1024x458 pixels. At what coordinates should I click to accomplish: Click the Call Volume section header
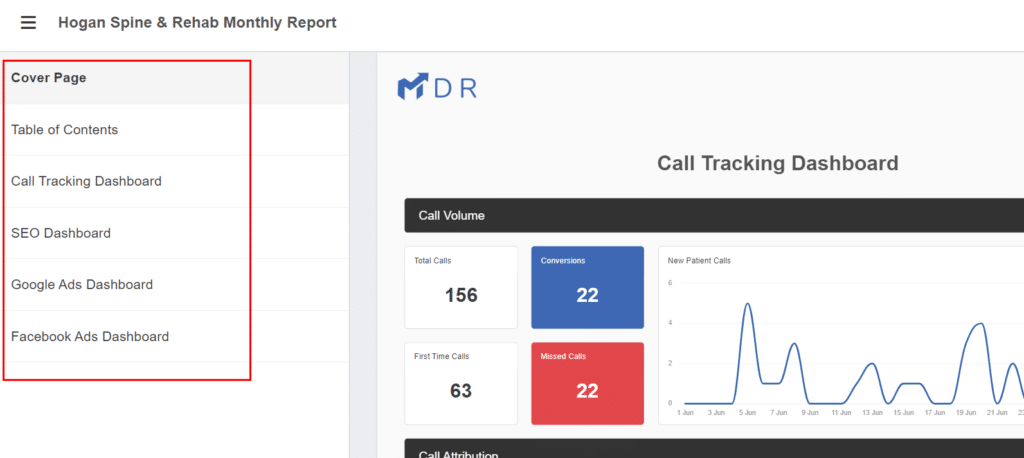tap(452, 215)
